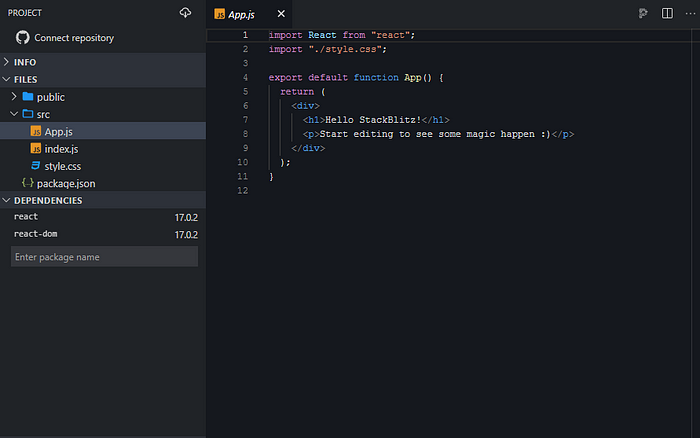
Task: Click the App.js tree file icon
Action: point(36,131)
